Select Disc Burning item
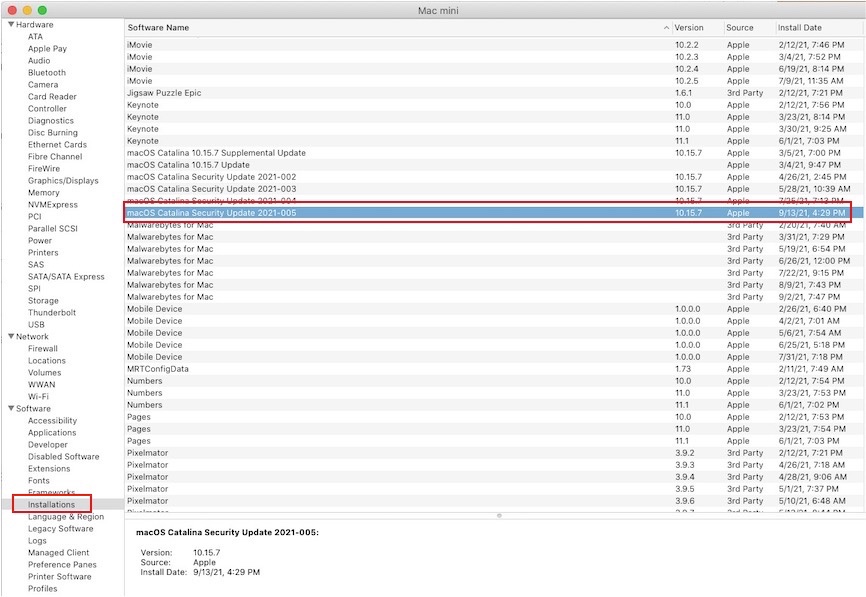This screenshot has height=597, width=866. [53, 133]
